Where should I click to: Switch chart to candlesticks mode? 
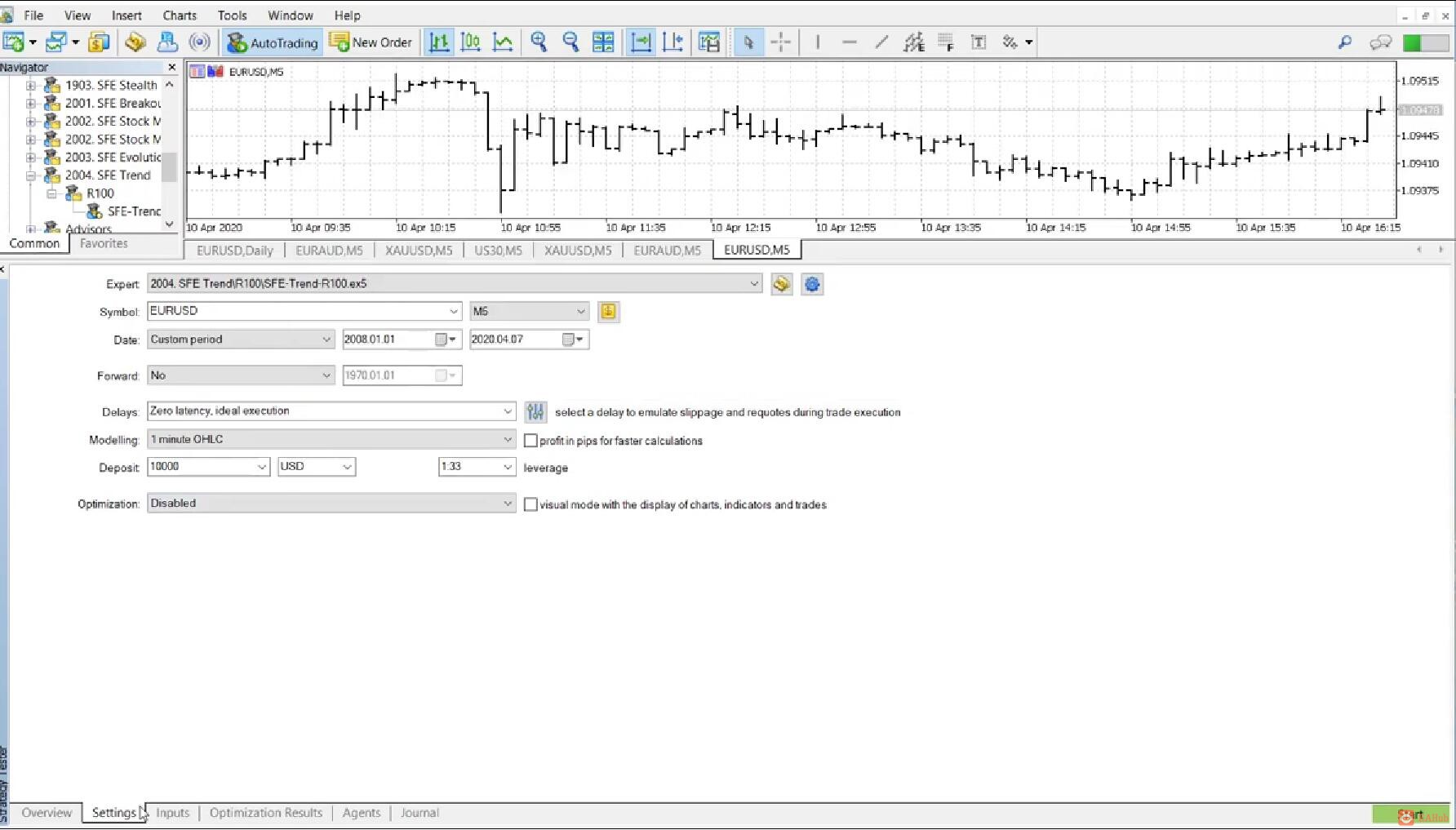point(471,42)
